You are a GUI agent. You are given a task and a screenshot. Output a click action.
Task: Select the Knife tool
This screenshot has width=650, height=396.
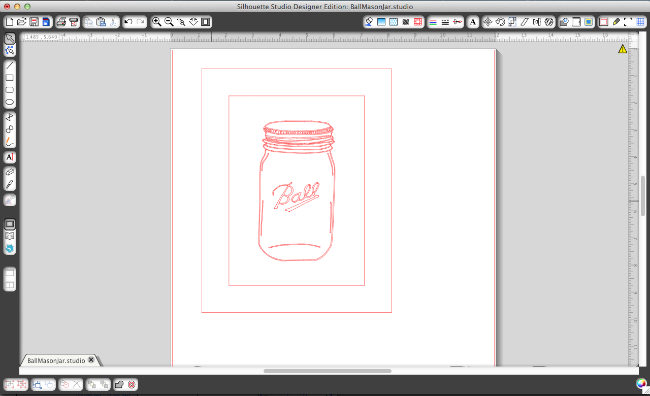click(10, 185)
